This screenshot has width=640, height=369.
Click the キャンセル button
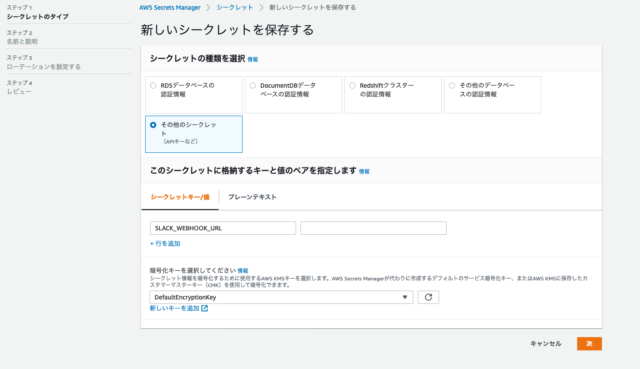pyautogui.click(x=546, y=344)
